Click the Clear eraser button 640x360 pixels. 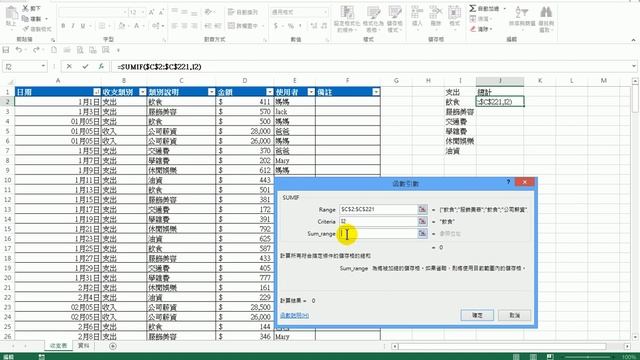click(482, 29)
